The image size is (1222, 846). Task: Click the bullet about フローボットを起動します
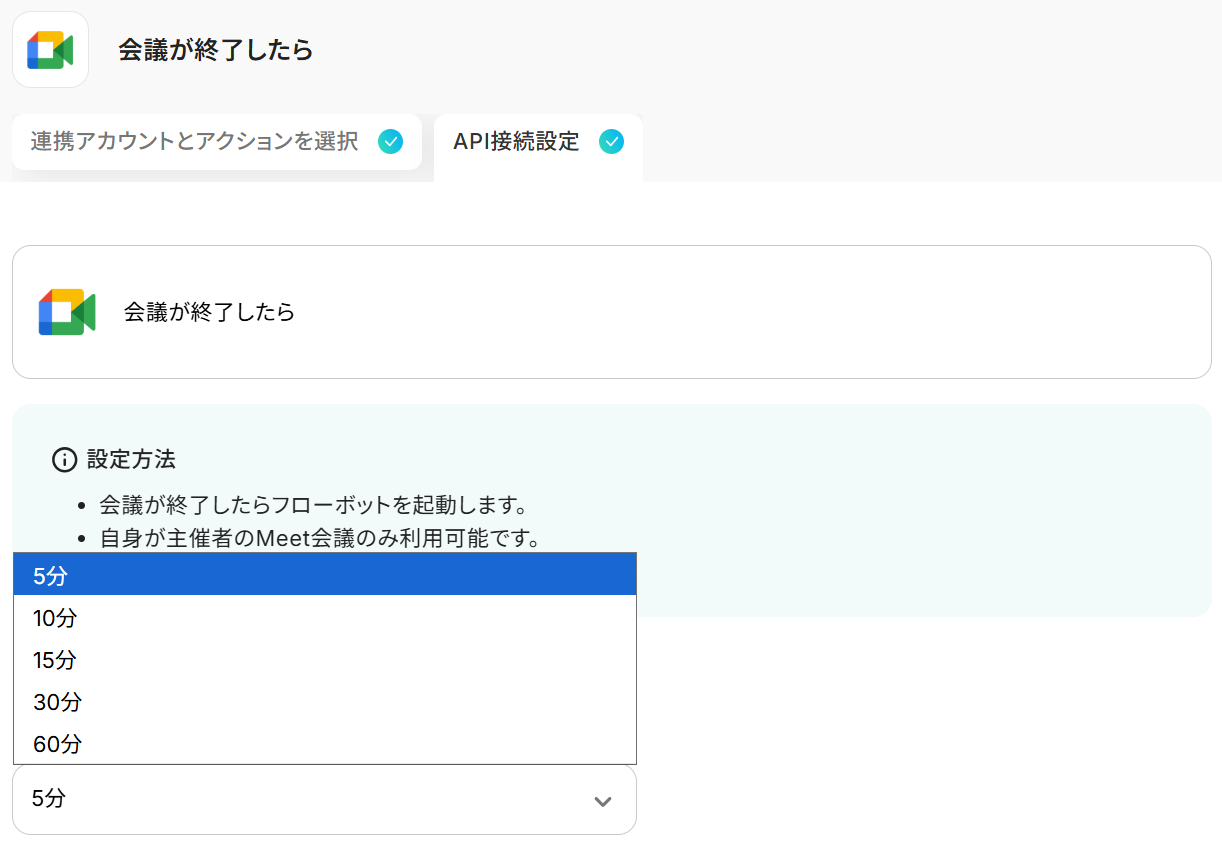point(313,503)
